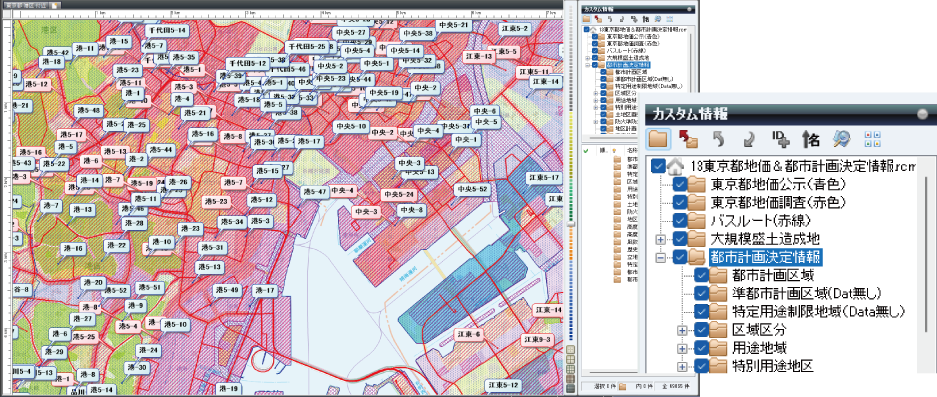
Task: Expand 用途地域 node in the enlarged tree
Action: pyautogui.click(x=682, y=348)
